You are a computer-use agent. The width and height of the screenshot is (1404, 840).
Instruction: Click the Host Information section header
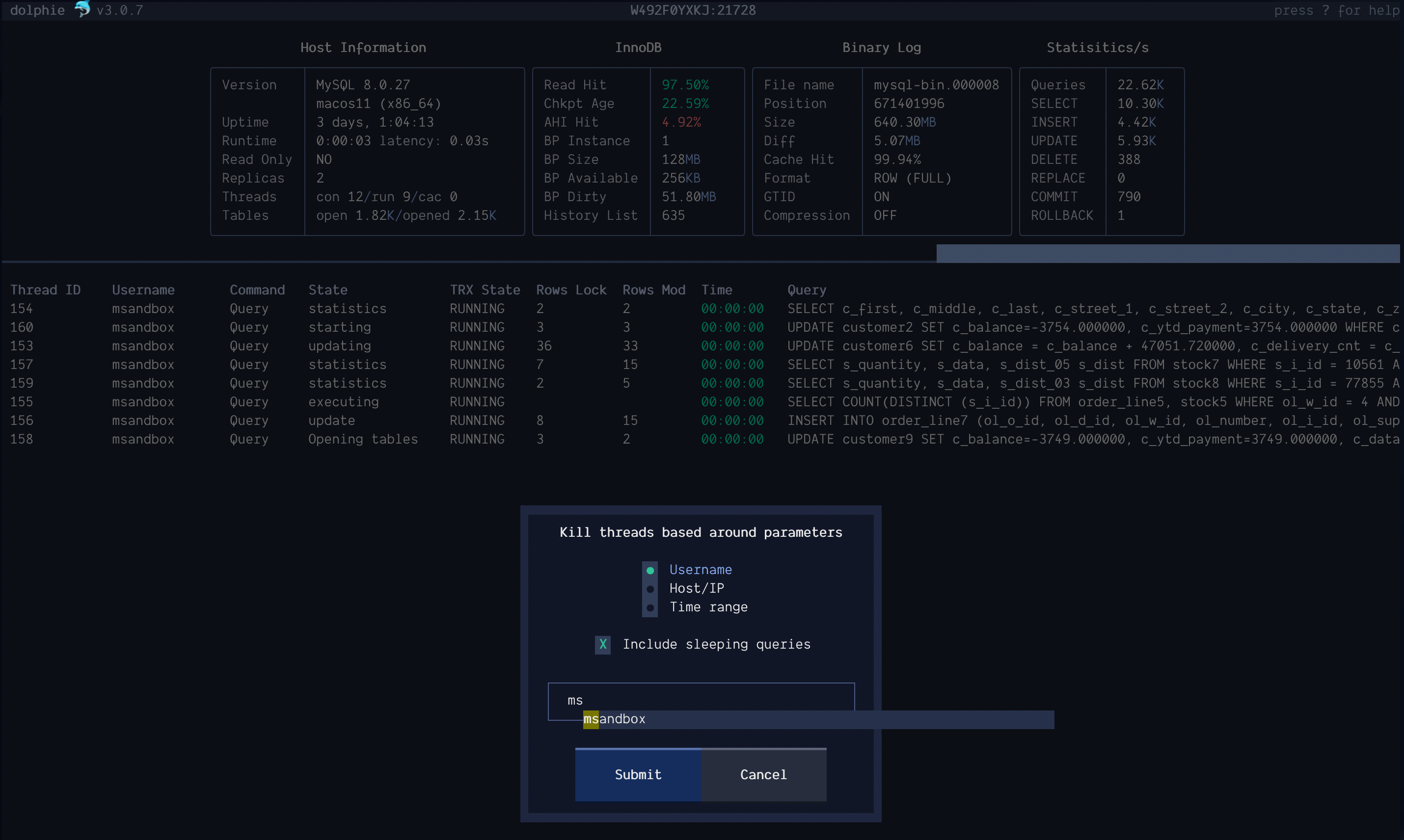click(363, 48)
